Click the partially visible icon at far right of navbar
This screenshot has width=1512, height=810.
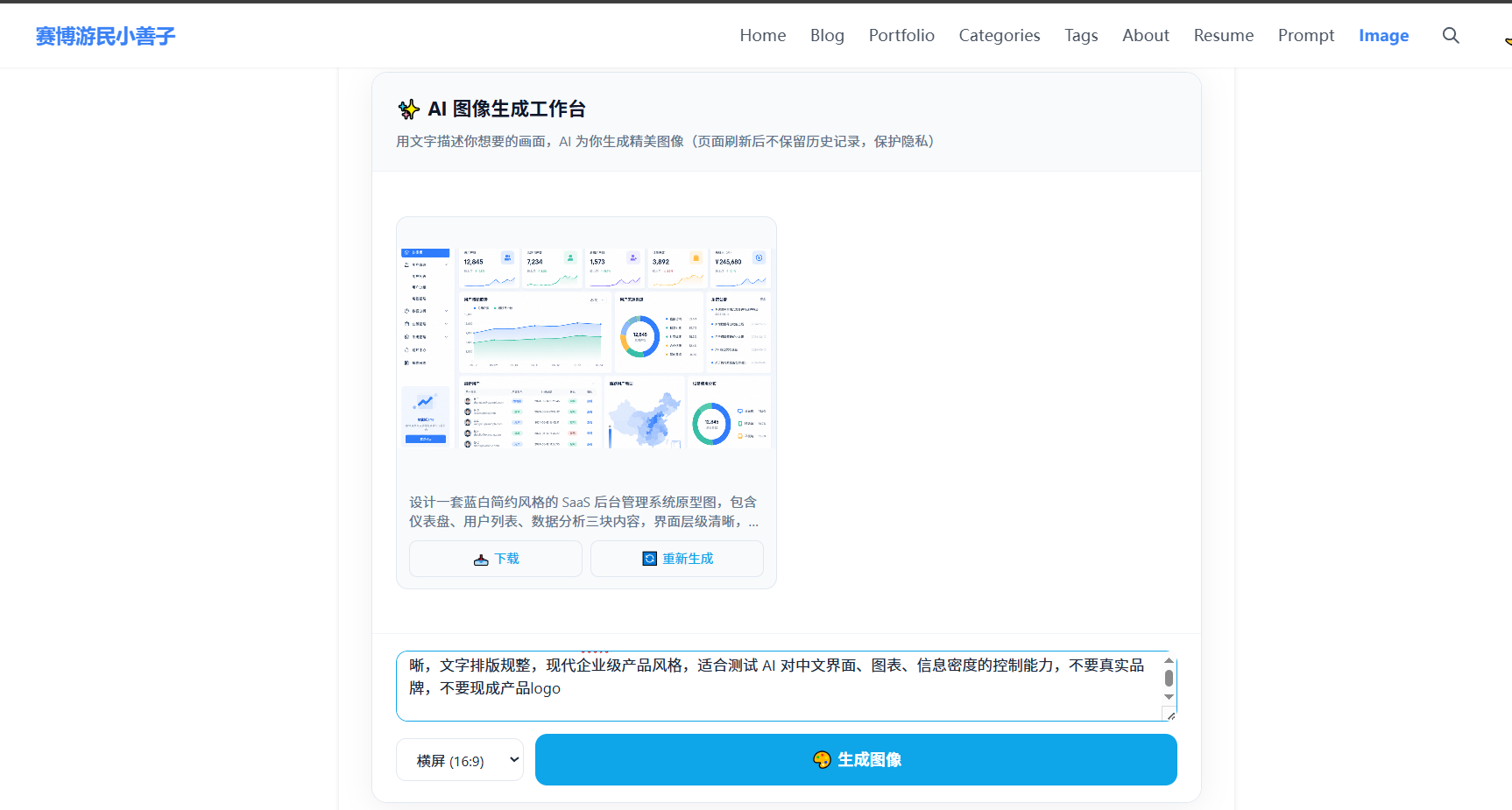click(1507, 40)
